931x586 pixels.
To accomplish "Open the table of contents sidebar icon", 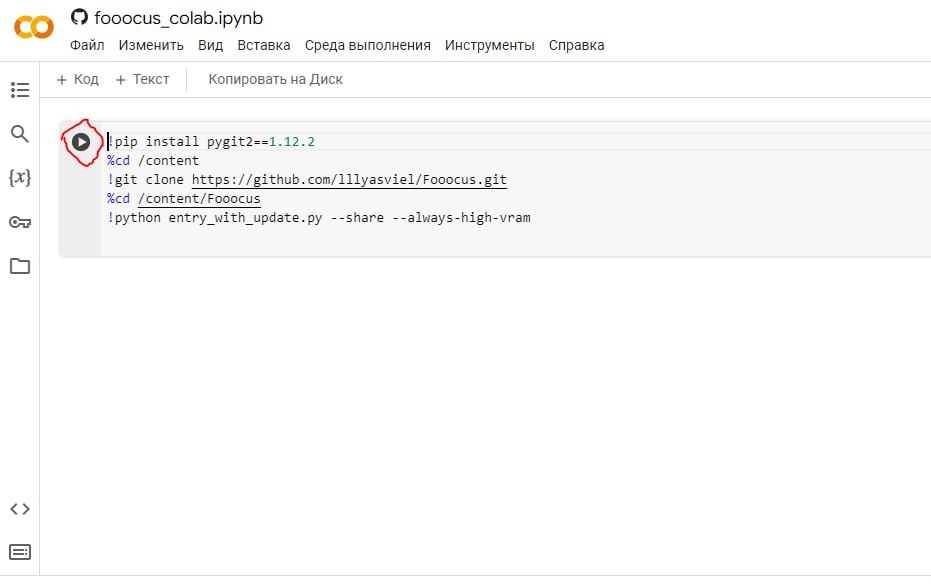I will 20,90.
